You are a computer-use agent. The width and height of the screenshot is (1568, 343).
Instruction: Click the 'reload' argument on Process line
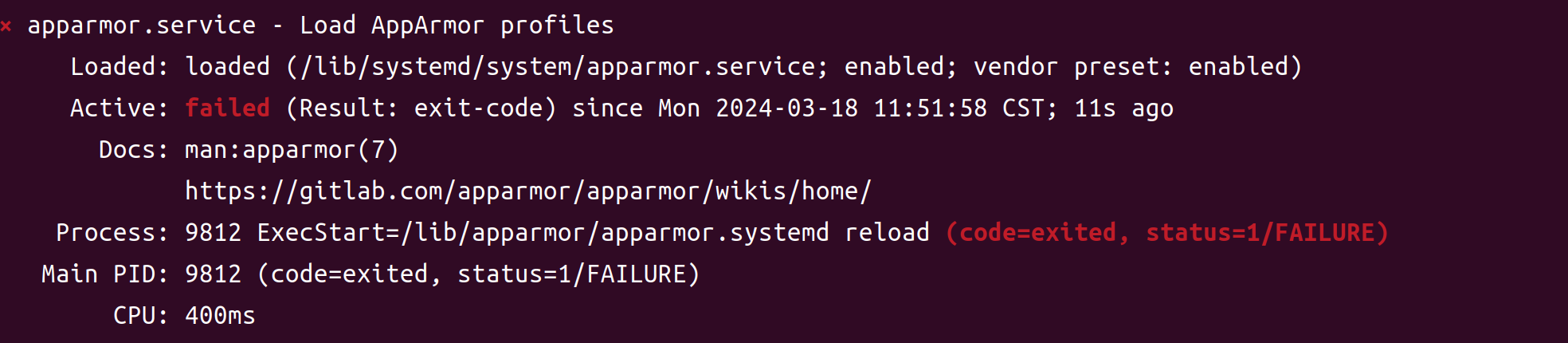pyautogui.click(x=887, y=232)
